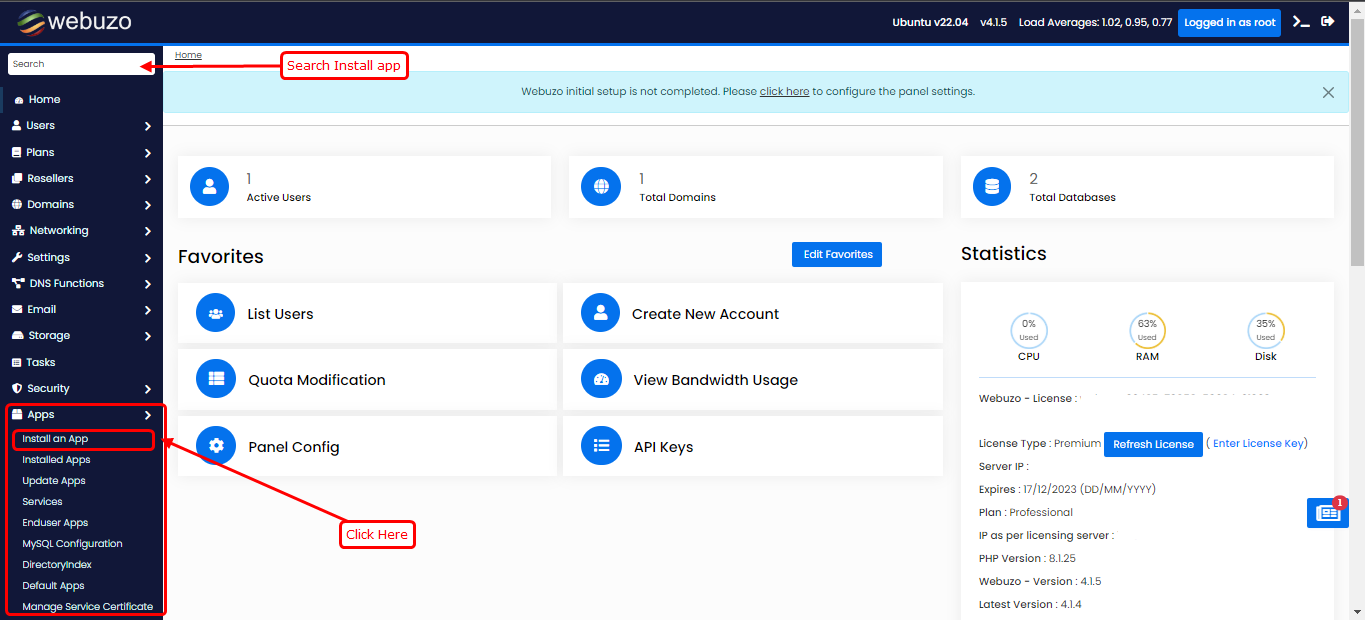Click the logout icon in top bar
Viewport: 1365px width, 620px height.
tap(1328, 22)
